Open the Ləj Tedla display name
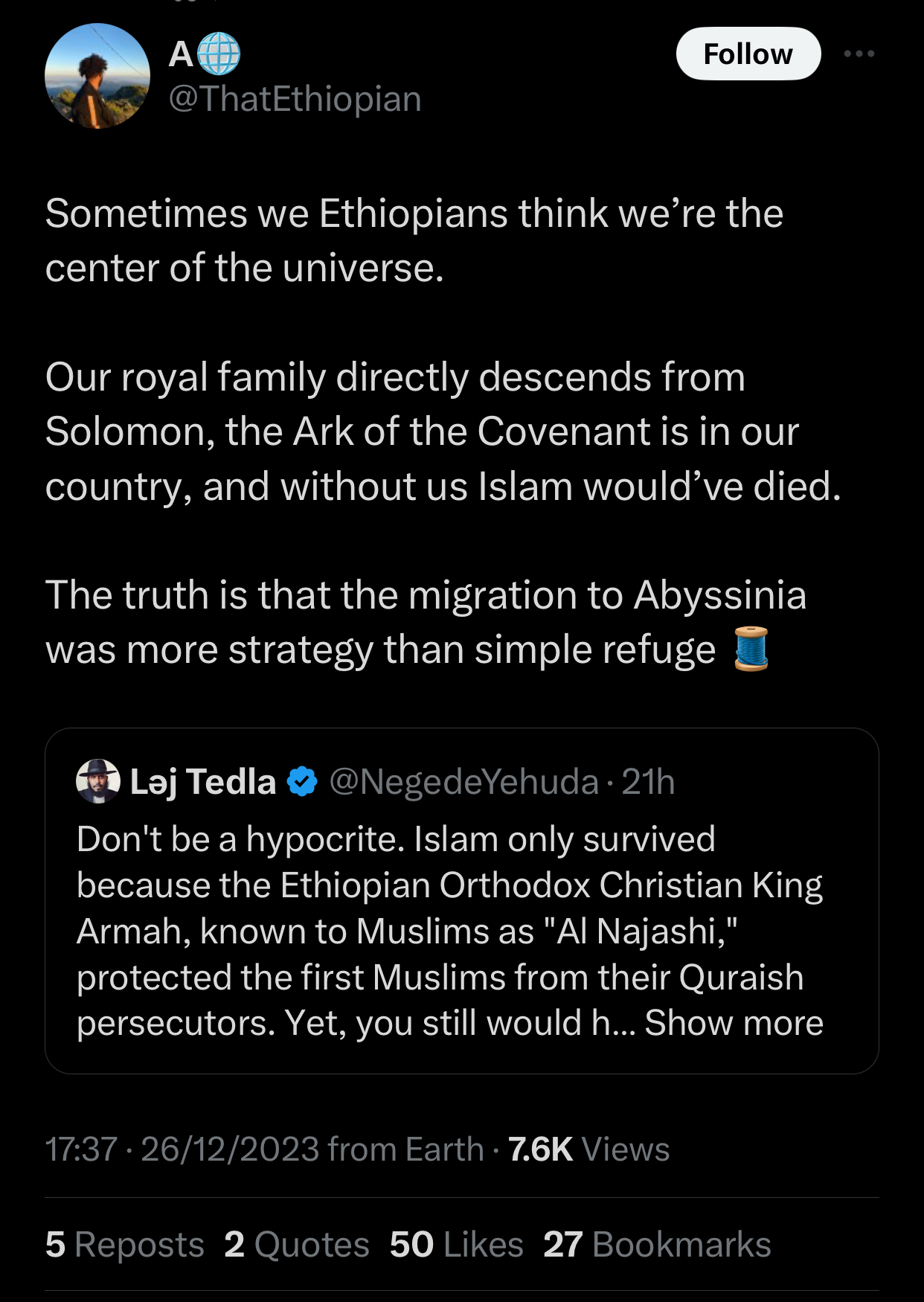 203,782
